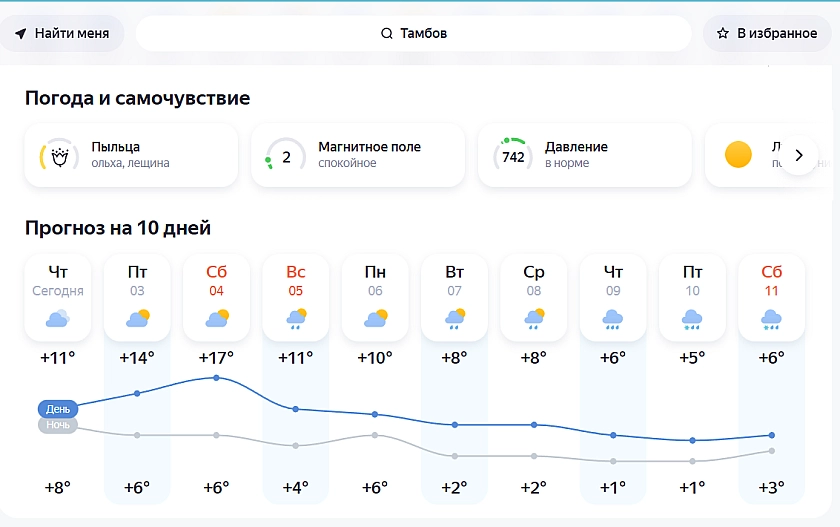Click the search magnifier icon
Image resolution: width=840 pixels, height=527 pixels.
tap(387, 34)
